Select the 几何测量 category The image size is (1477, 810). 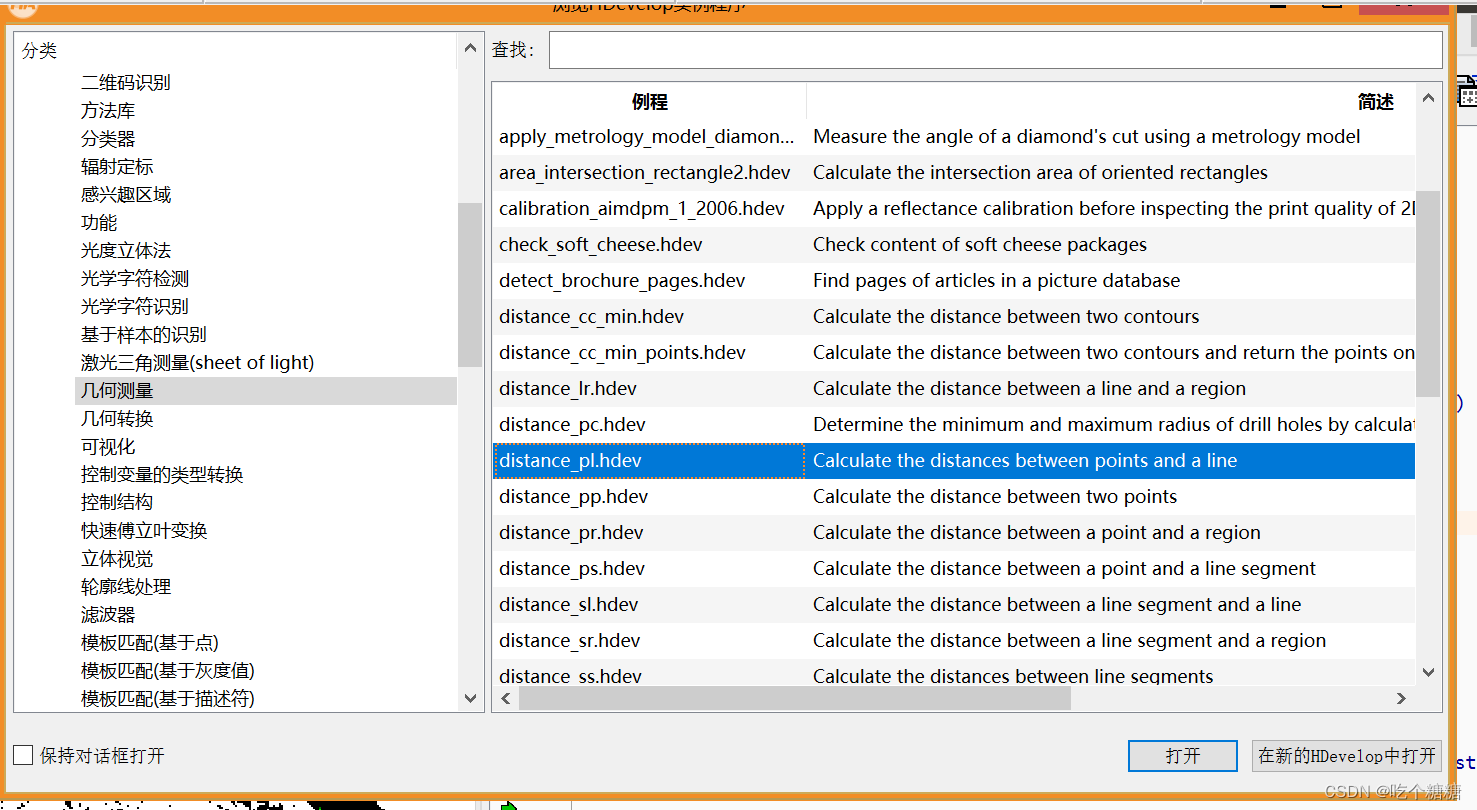(265, 391)
